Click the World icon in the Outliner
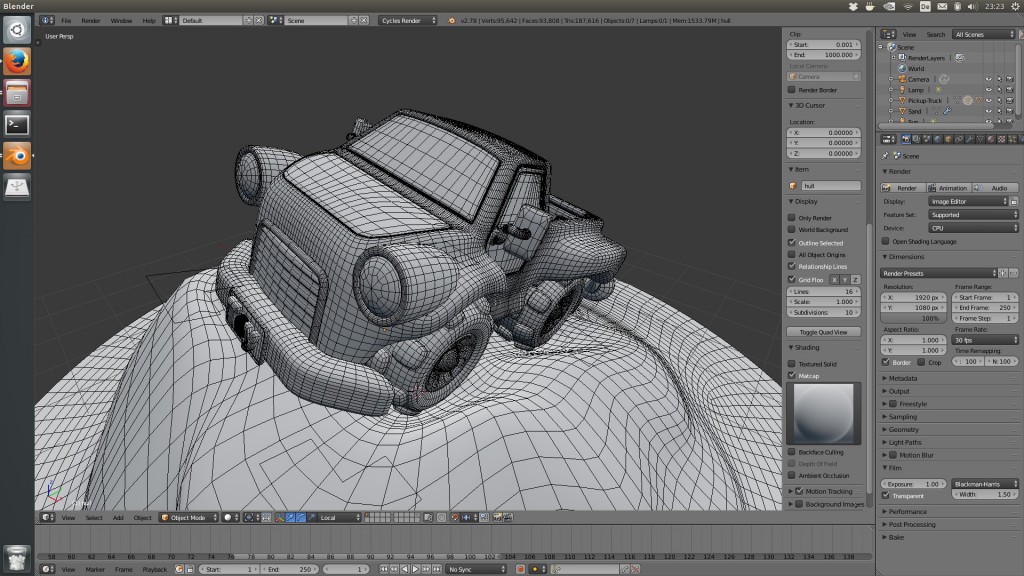This screenshot has height=576, width=1024. [x=901, y=69]
